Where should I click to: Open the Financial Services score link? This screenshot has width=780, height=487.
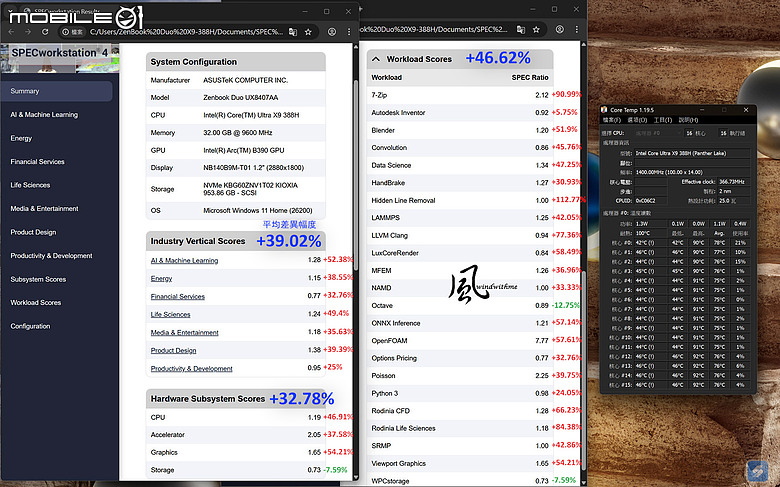point(178,296)
